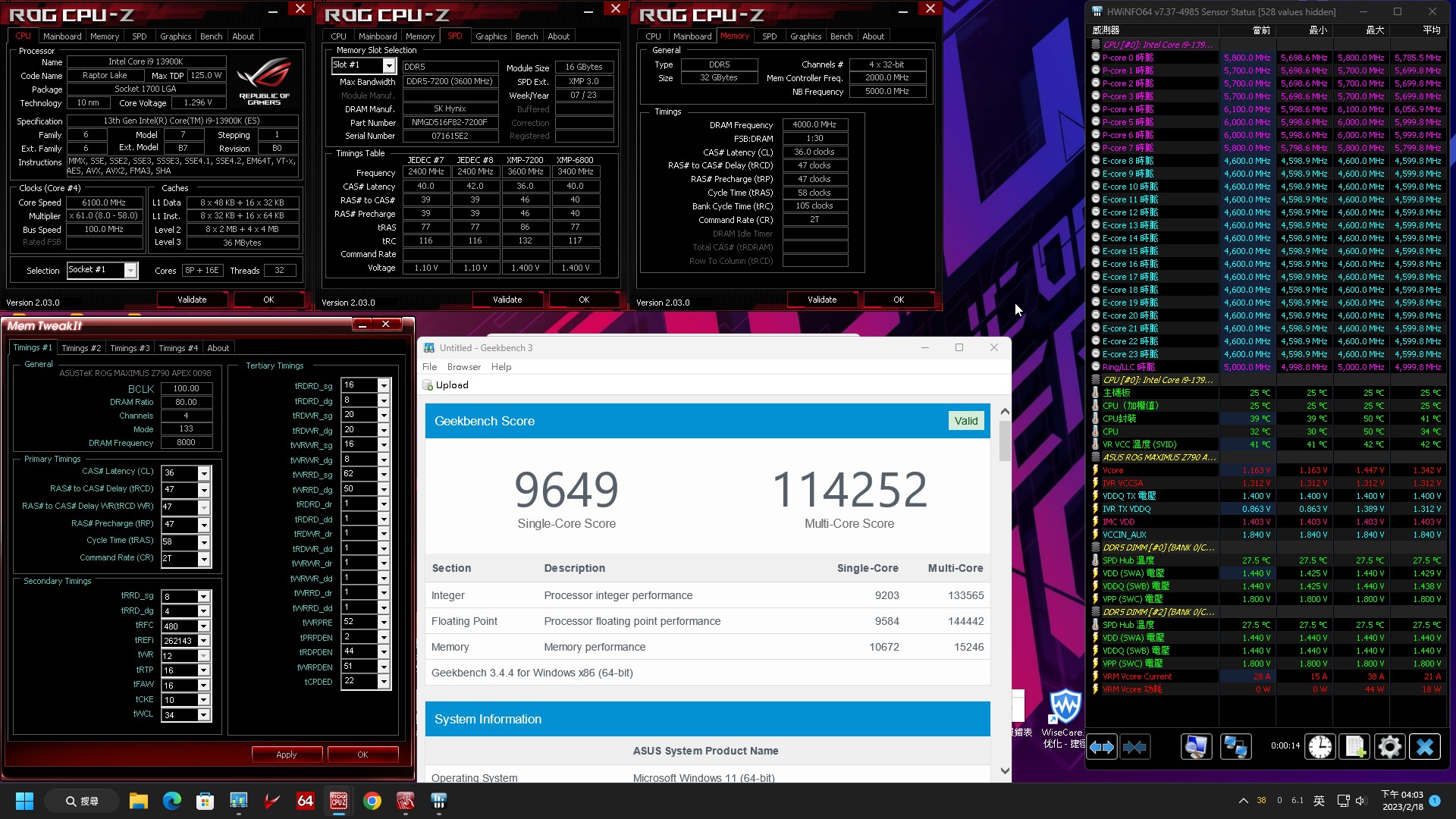Open Cycle Time (tRAS) dropdown showing 58
This screenshot has width=1456, height=819.
coord(203,542)
